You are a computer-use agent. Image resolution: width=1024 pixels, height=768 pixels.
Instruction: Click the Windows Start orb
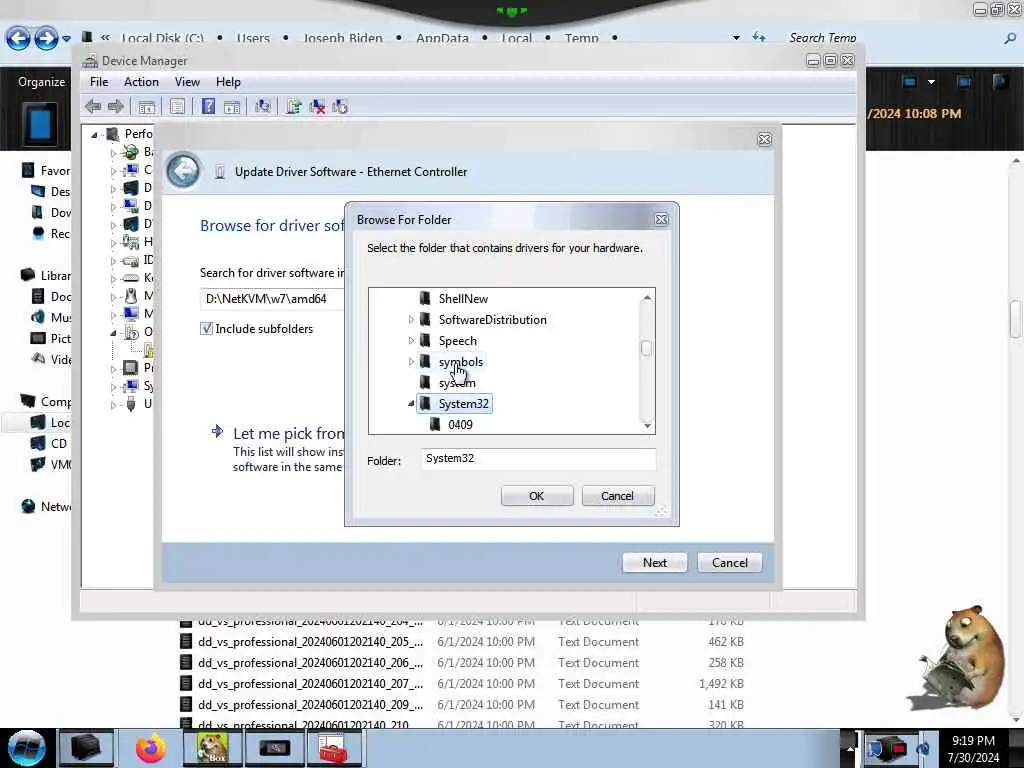click(27, 748)
